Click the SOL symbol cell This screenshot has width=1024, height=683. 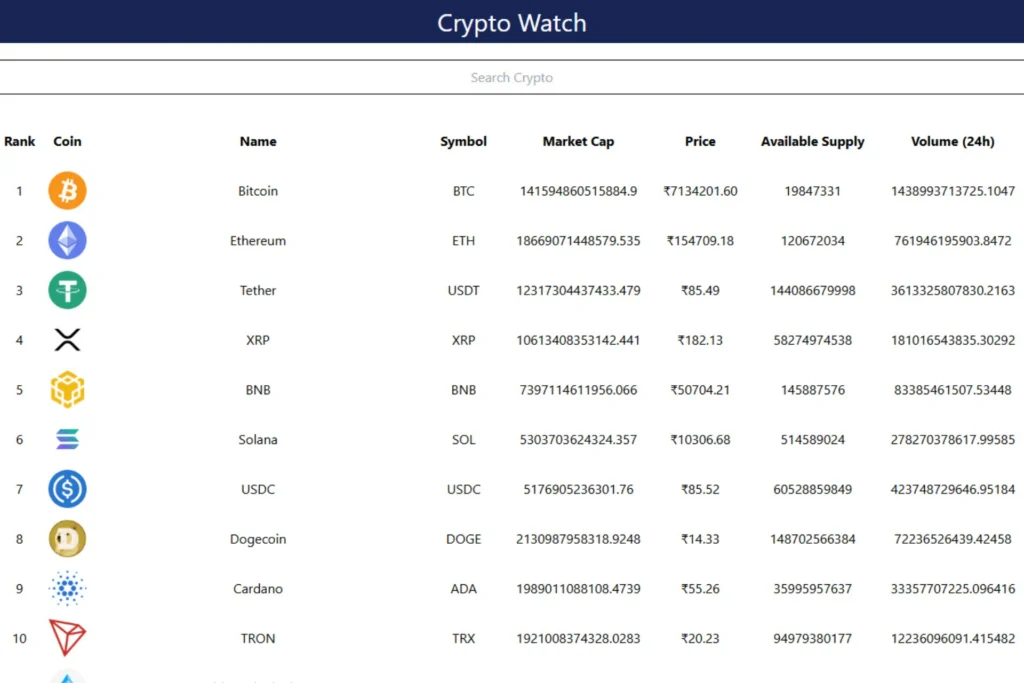464,439
